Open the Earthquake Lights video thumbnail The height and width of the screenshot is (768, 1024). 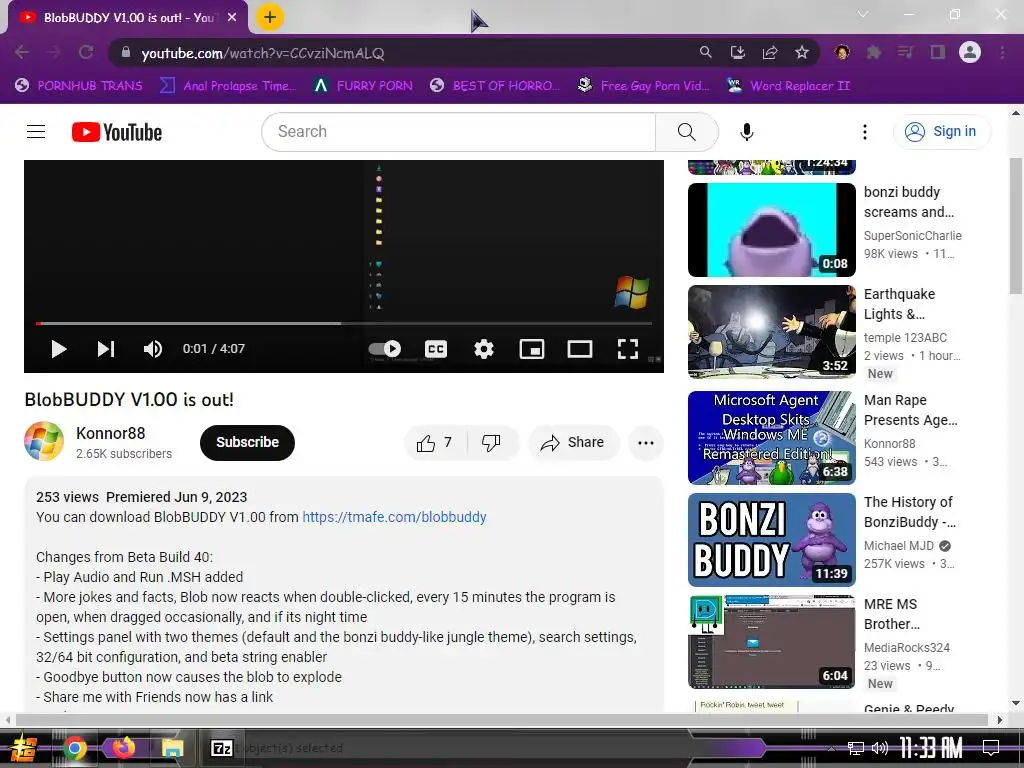771,332
